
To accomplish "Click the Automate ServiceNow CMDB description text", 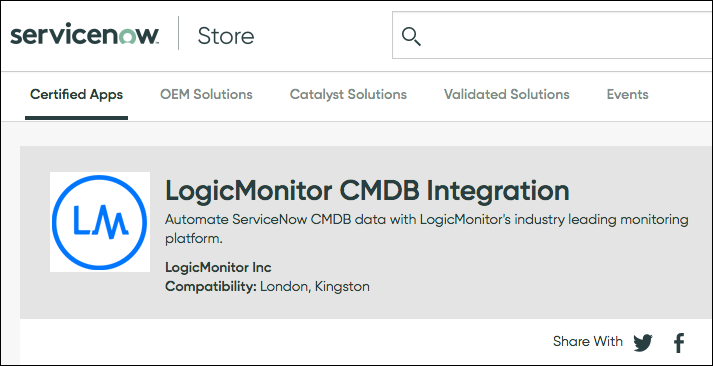I will (427, 229).
